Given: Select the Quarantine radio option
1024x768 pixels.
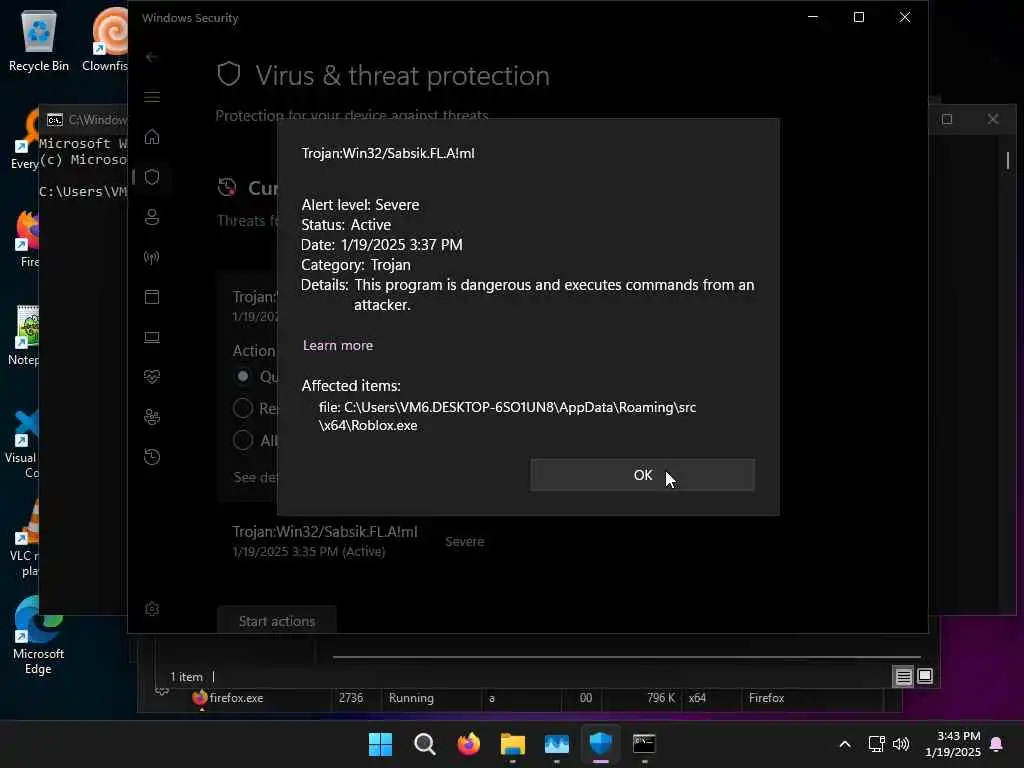Looking at the screenshot, I should [243, 376].
